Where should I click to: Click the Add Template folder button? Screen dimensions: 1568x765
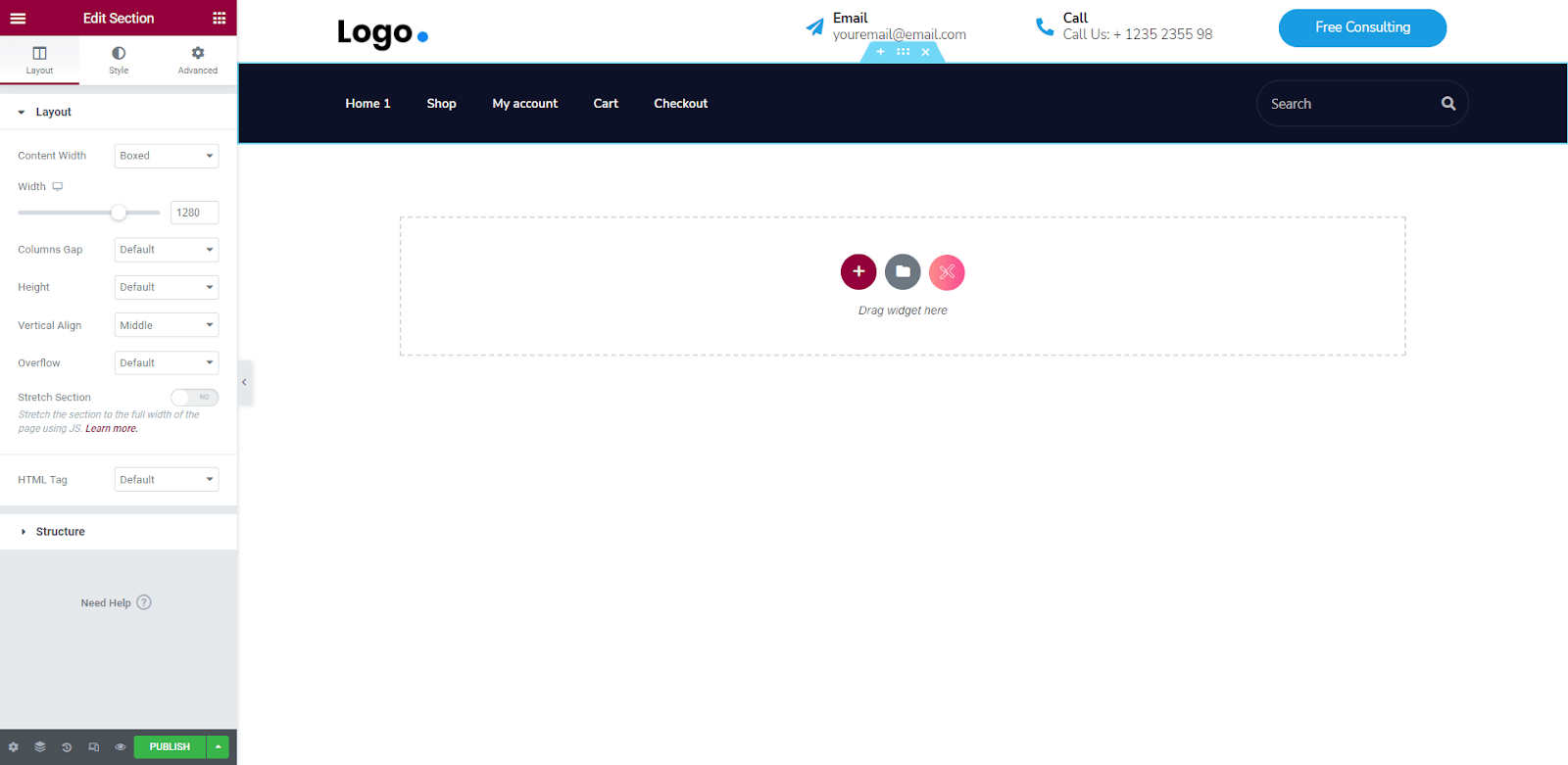pos(903,272)
